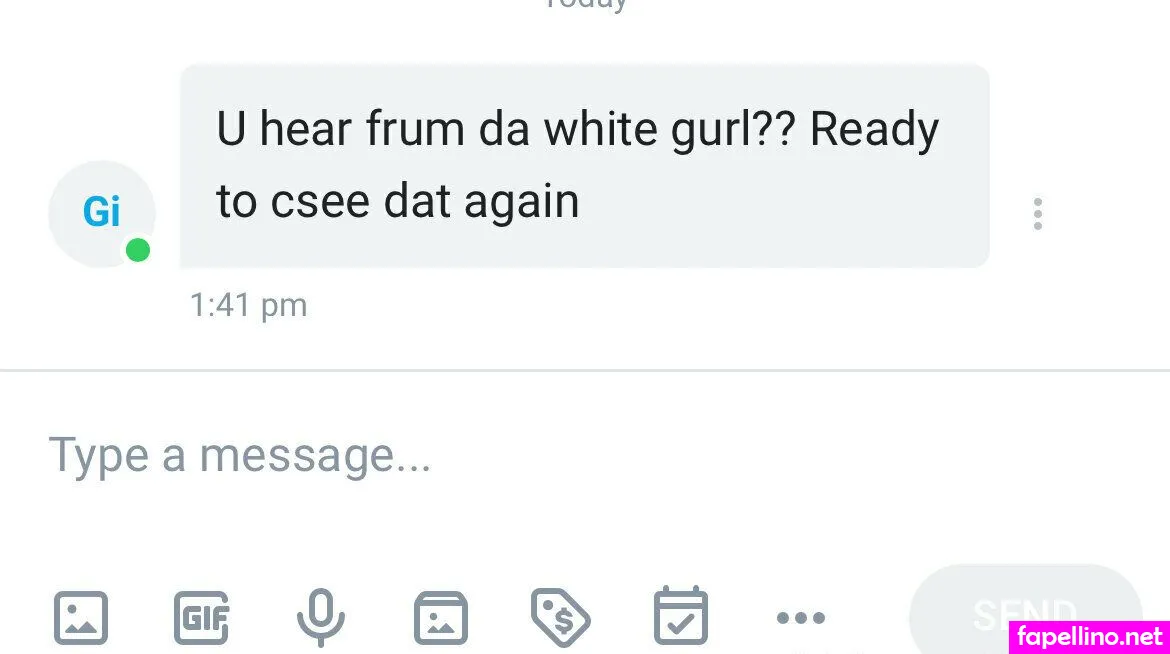
Task: Click the text 'U hear frum da white gurl??'
Action: click(x=506, y=129)
